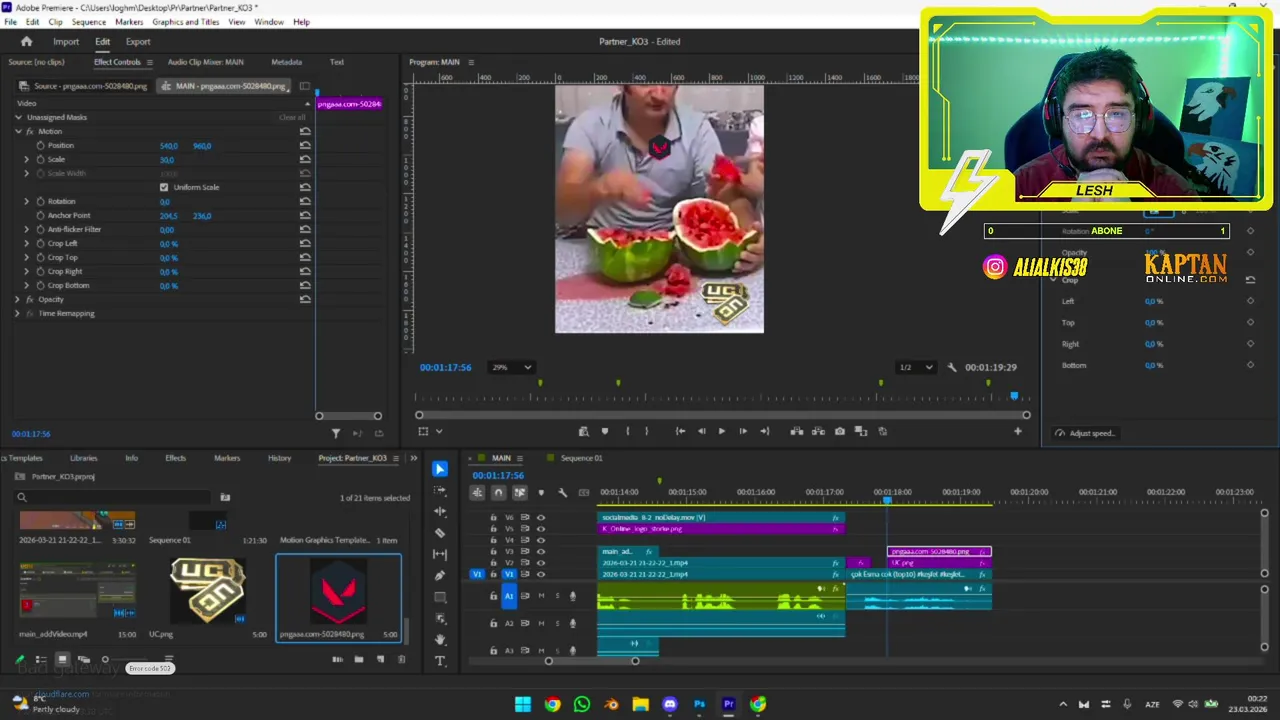Expand the Rotation property
This screenshot has width=1280, height=720.
coord(27,201)
